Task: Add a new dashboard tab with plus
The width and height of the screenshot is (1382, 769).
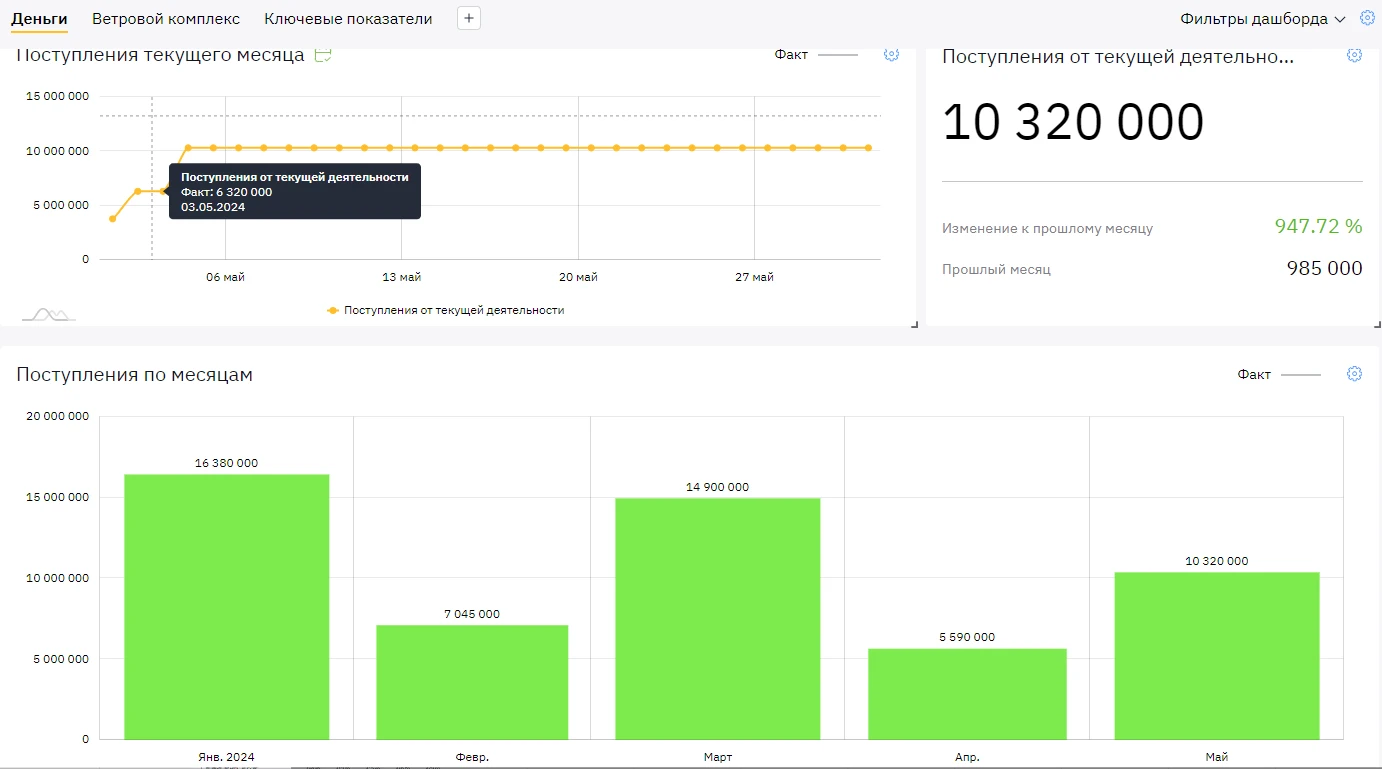Action: pos(469,18)
